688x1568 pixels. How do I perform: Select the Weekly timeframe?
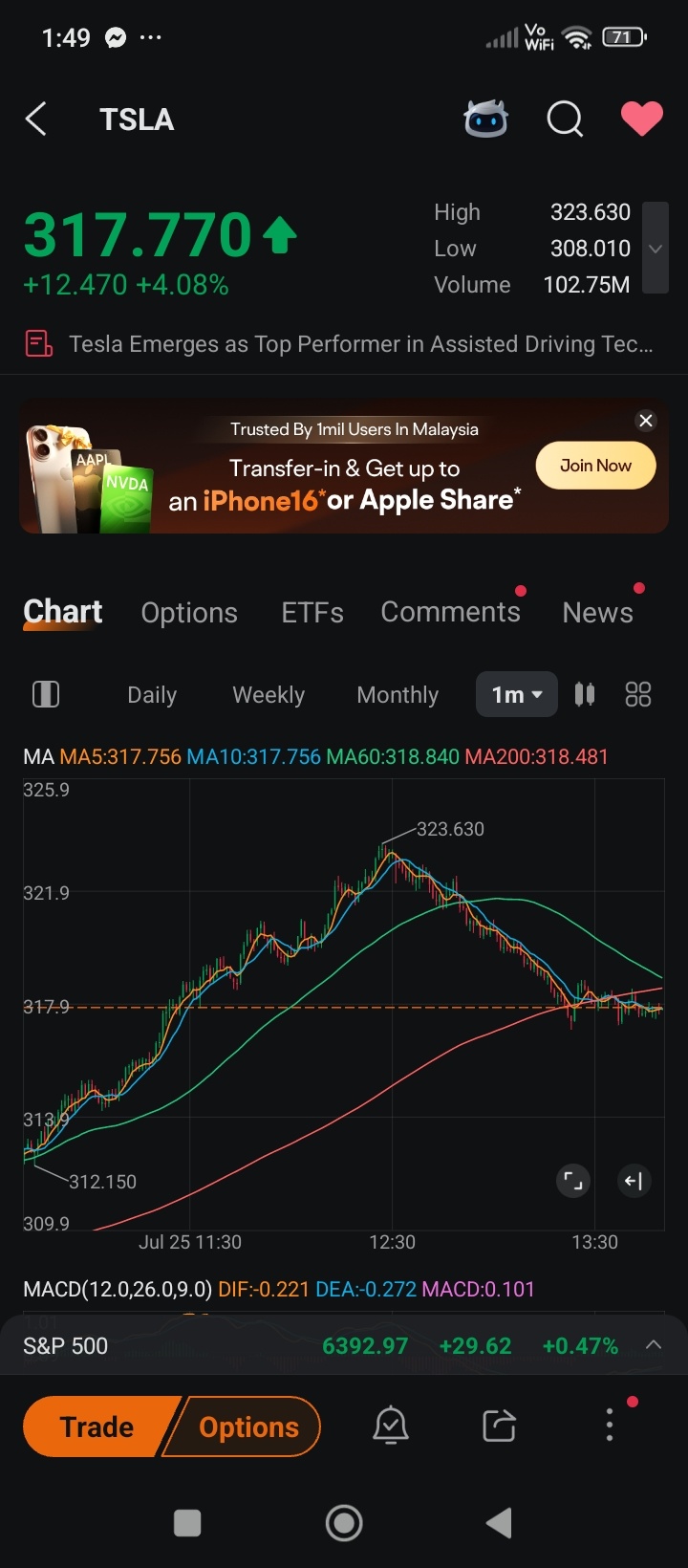tap(269, 695)
